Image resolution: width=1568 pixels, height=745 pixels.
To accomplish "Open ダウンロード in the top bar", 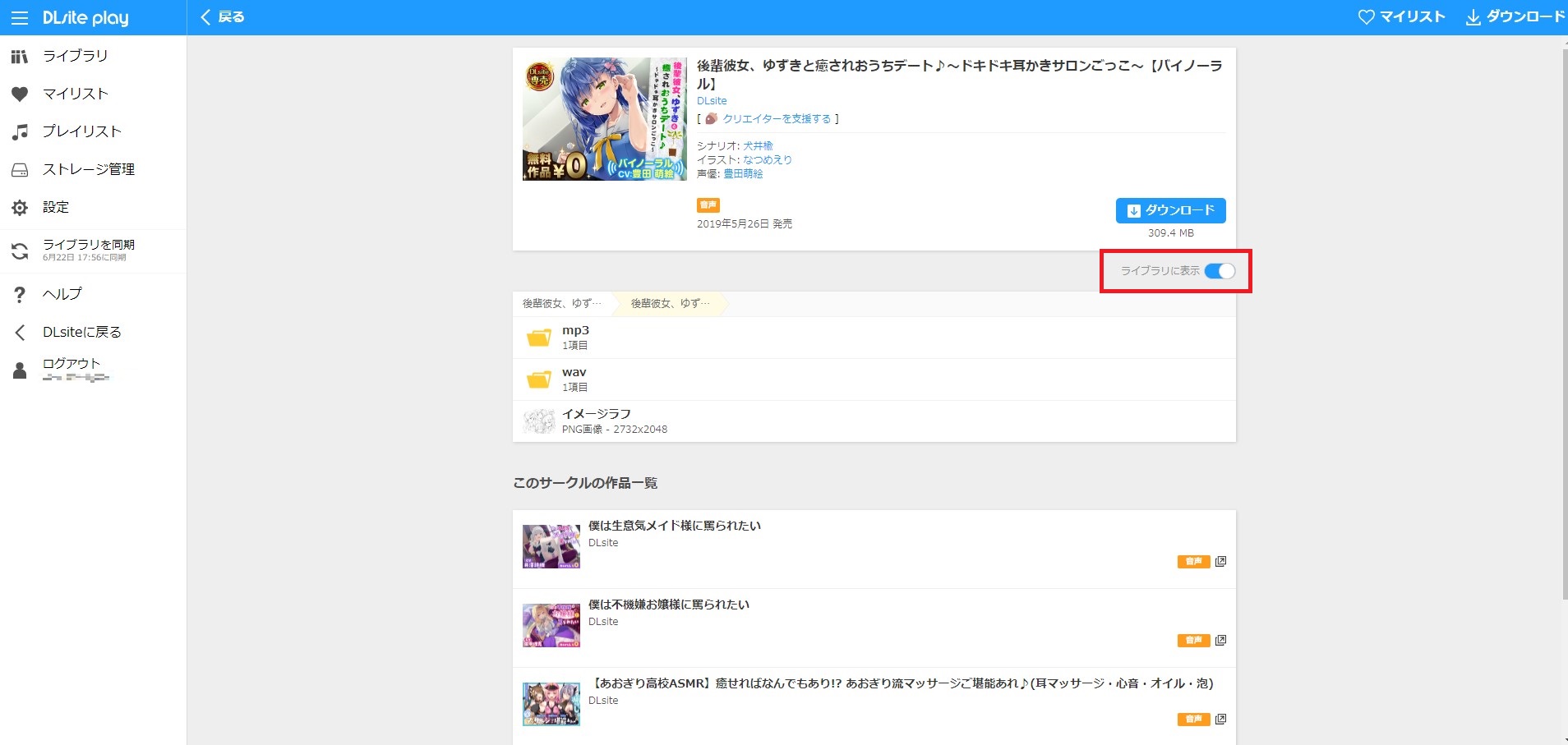I will 1515,17.
